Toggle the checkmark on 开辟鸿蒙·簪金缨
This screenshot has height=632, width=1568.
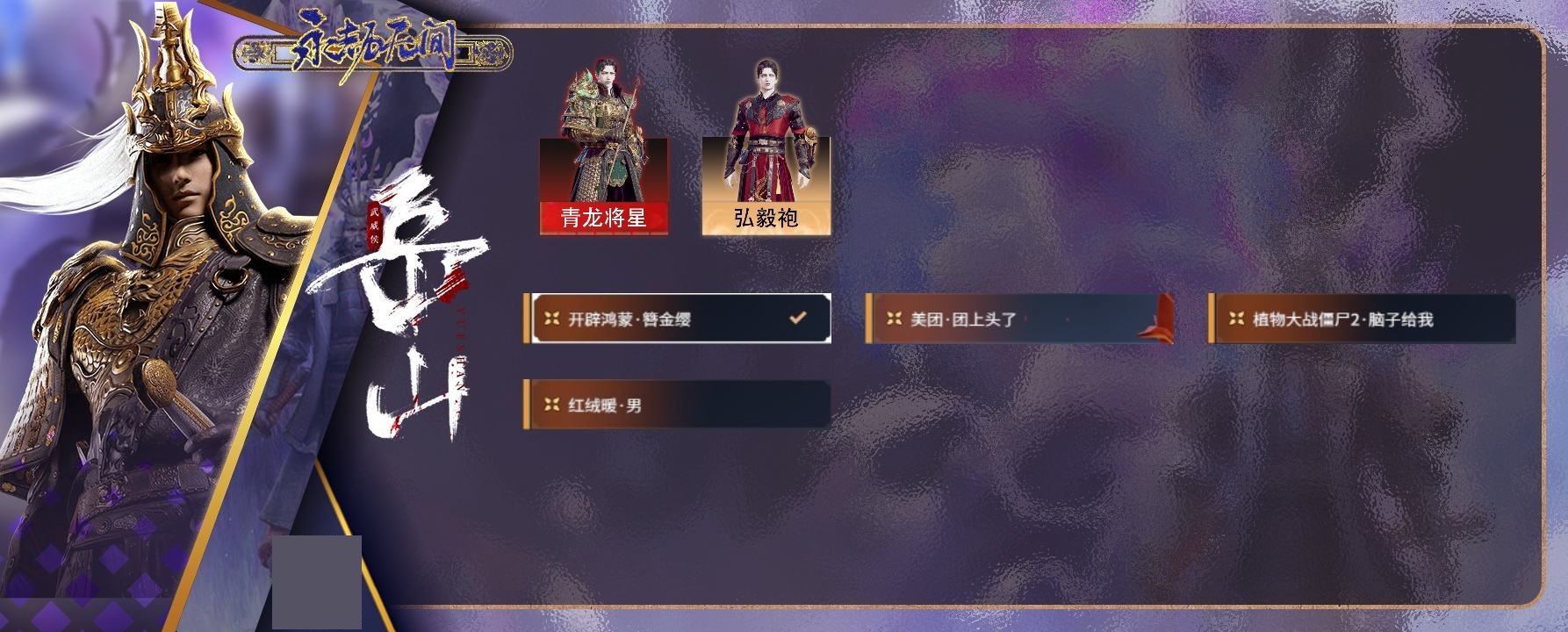[798, 318]
